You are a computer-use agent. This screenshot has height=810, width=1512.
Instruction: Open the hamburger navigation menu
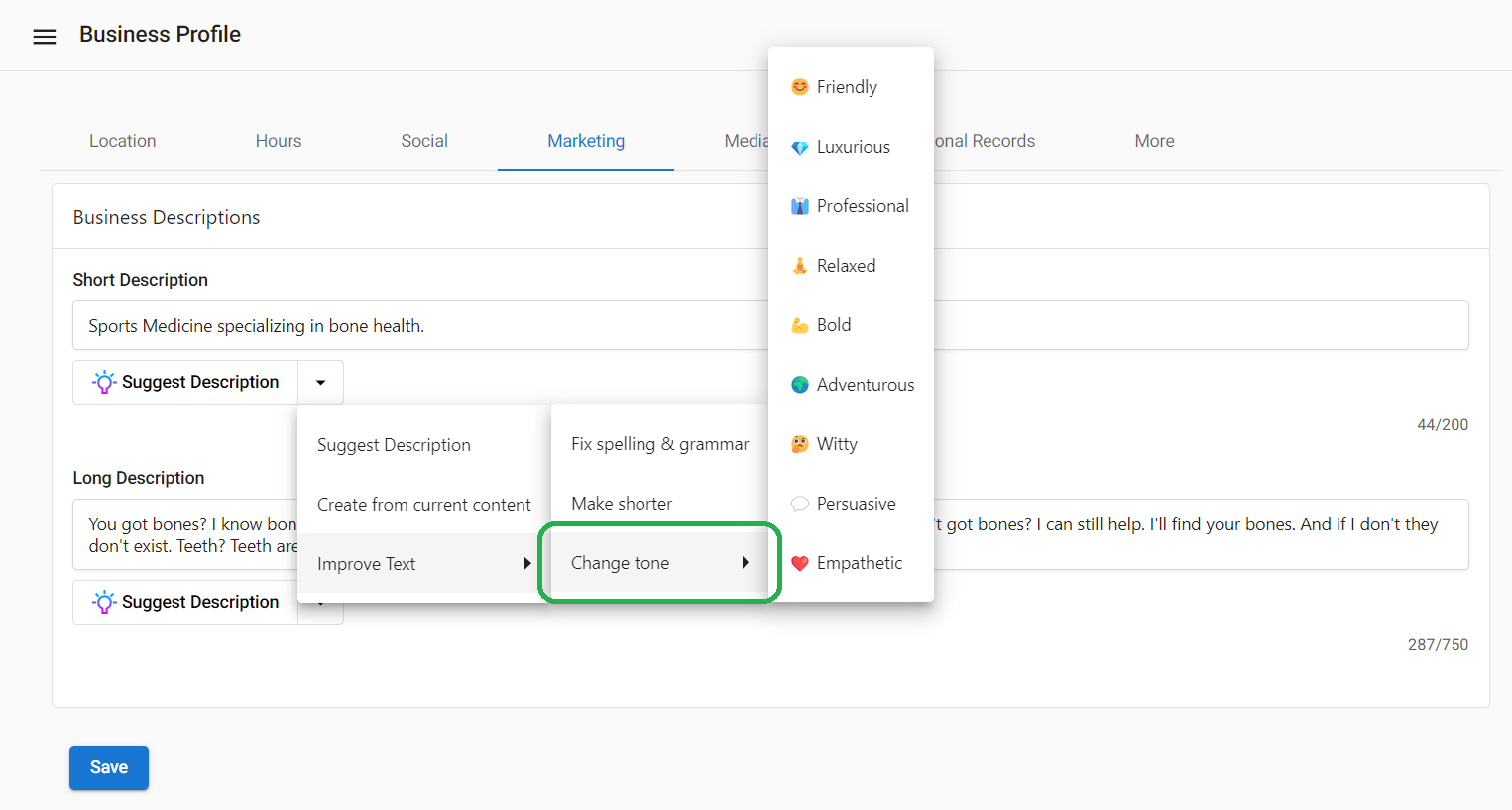pyautogui.click(x=45, y=37)
